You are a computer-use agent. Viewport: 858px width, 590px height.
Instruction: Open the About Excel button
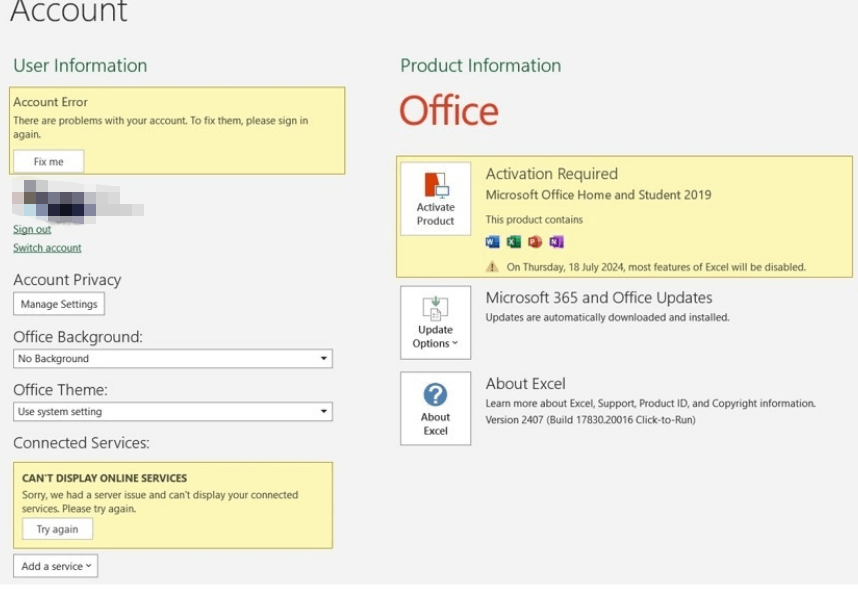(x=436, y=408)
